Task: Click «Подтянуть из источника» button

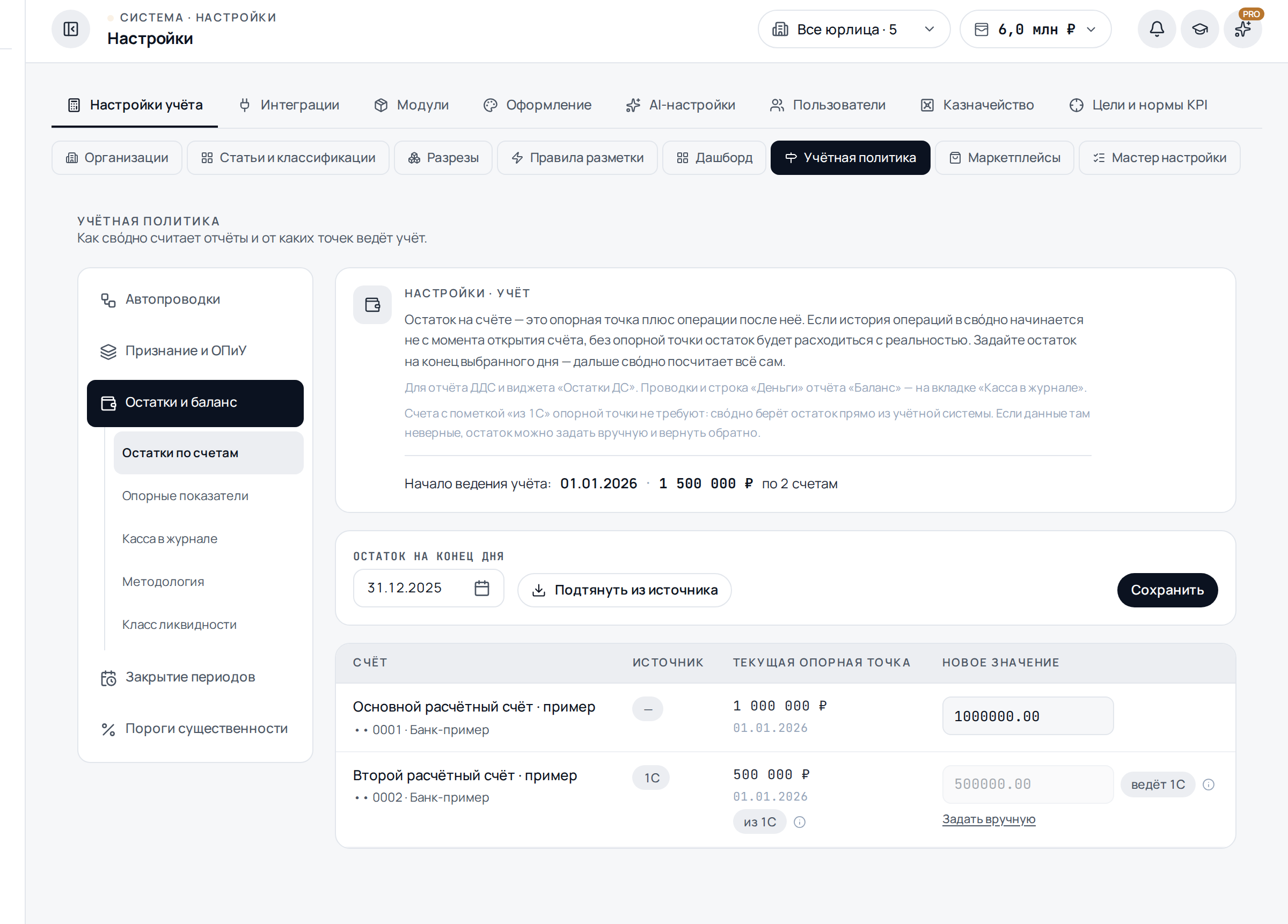Action: [624, 591]
